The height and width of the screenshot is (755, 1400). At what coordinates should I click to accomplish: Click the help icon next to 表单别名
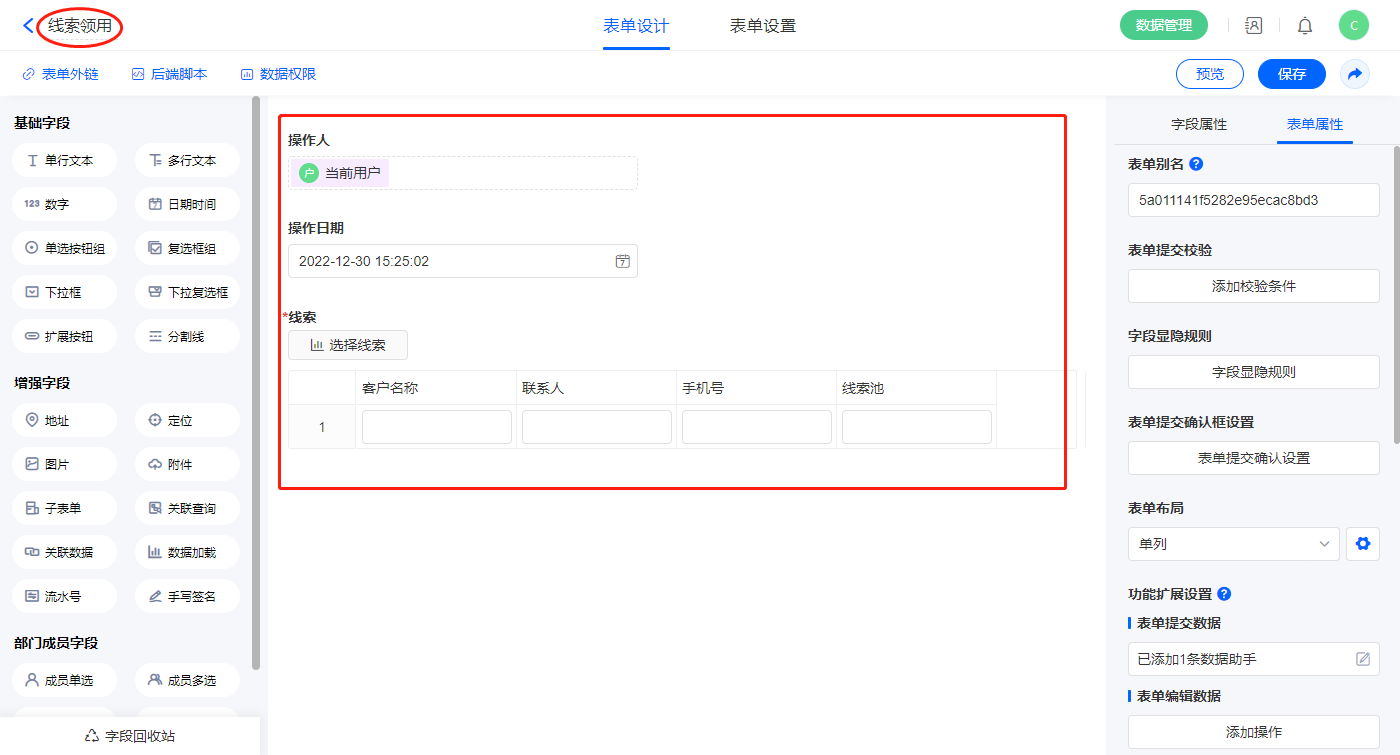tap(1196, 164)
